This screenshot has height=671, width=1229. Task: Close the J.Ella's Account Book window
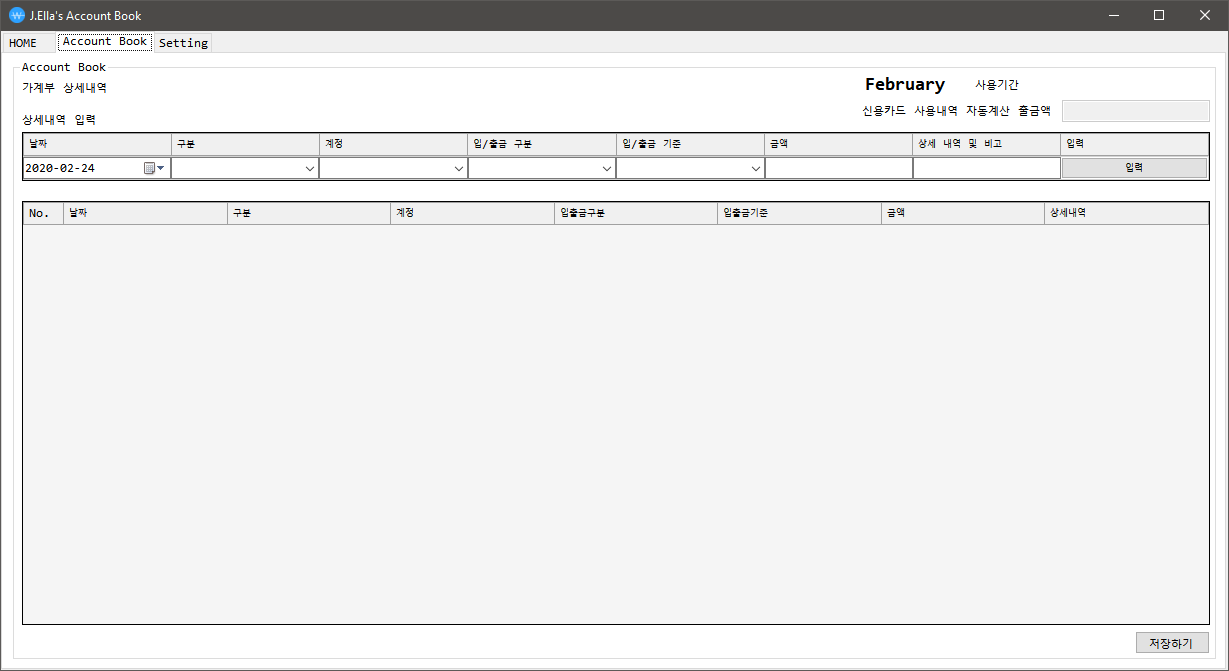click(x=1205, y=15)
